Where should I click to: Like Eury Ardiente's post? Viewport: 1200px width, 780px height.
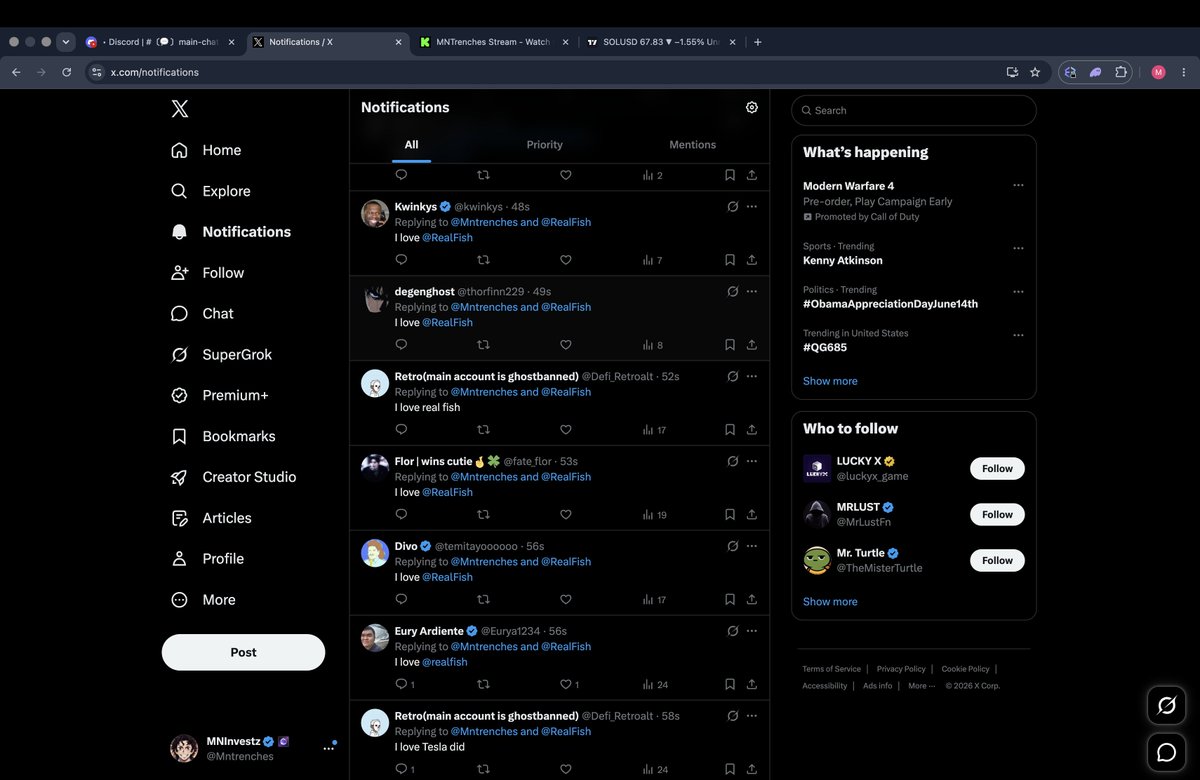[x=568, y=685]
